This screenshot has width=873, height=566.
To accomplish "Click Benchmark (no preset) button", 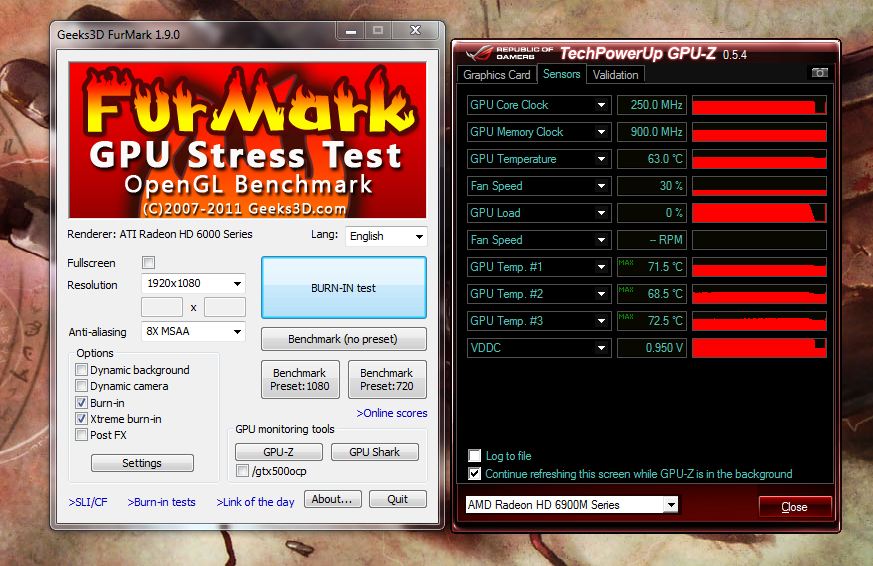I will point(344,339).
